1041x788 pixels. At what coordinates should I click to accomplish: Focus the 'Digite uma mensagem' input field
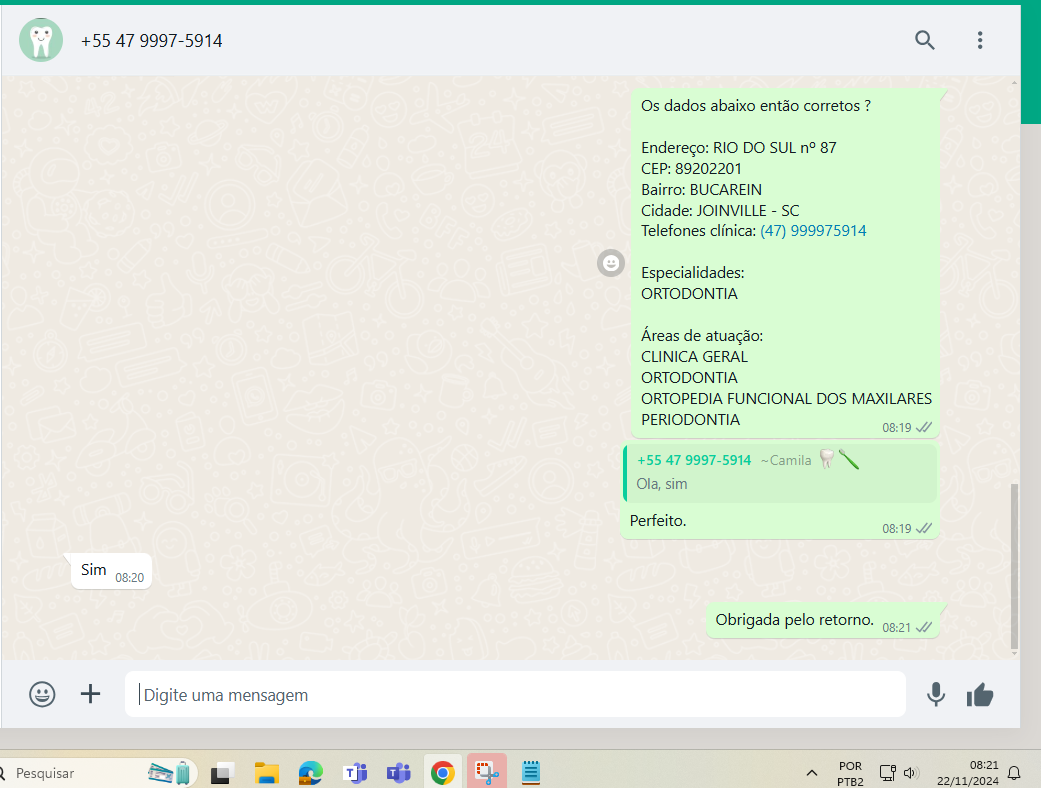coord(515,694)
